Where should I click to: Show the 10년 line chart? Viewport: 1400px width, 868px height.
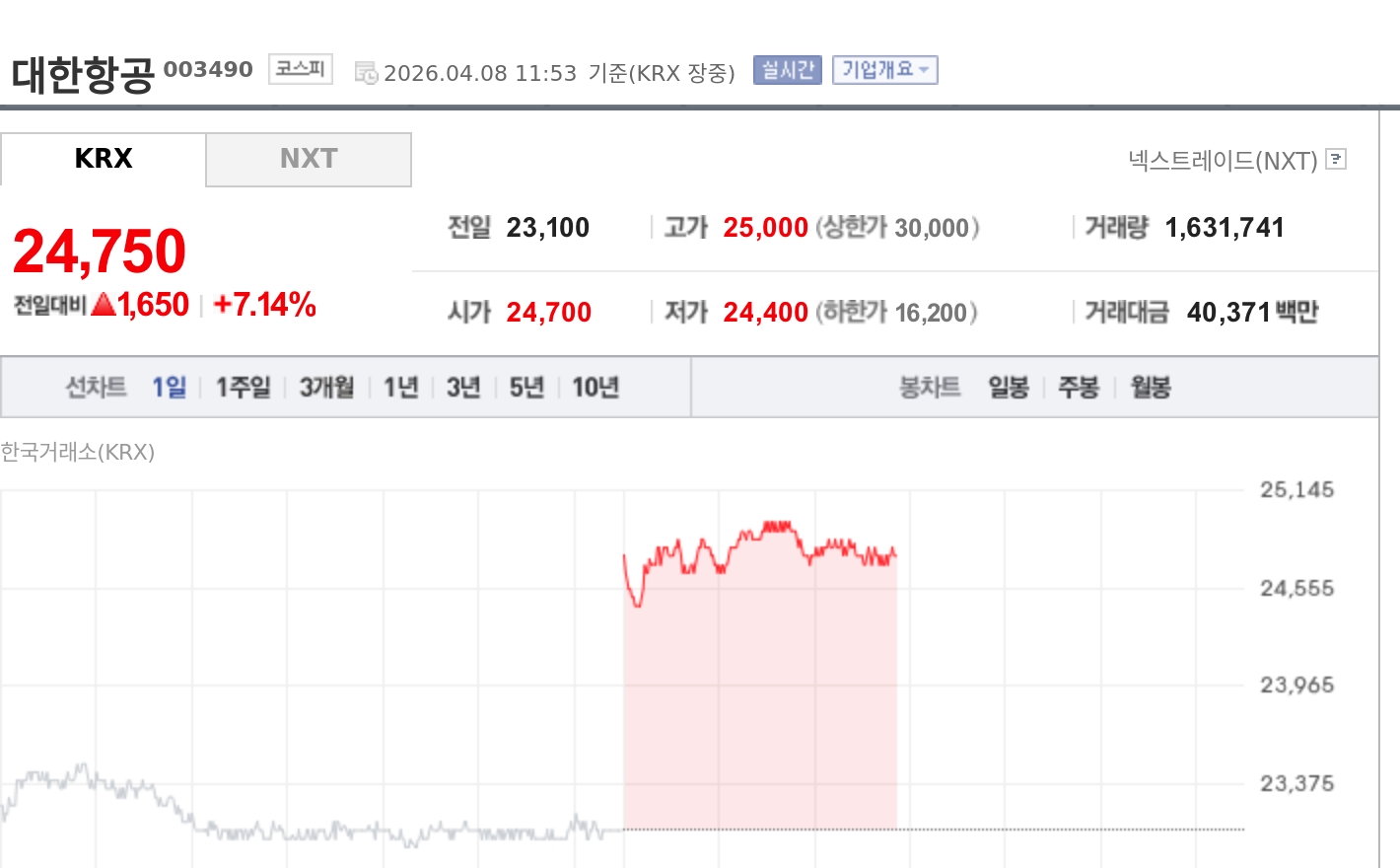(595, 388)
